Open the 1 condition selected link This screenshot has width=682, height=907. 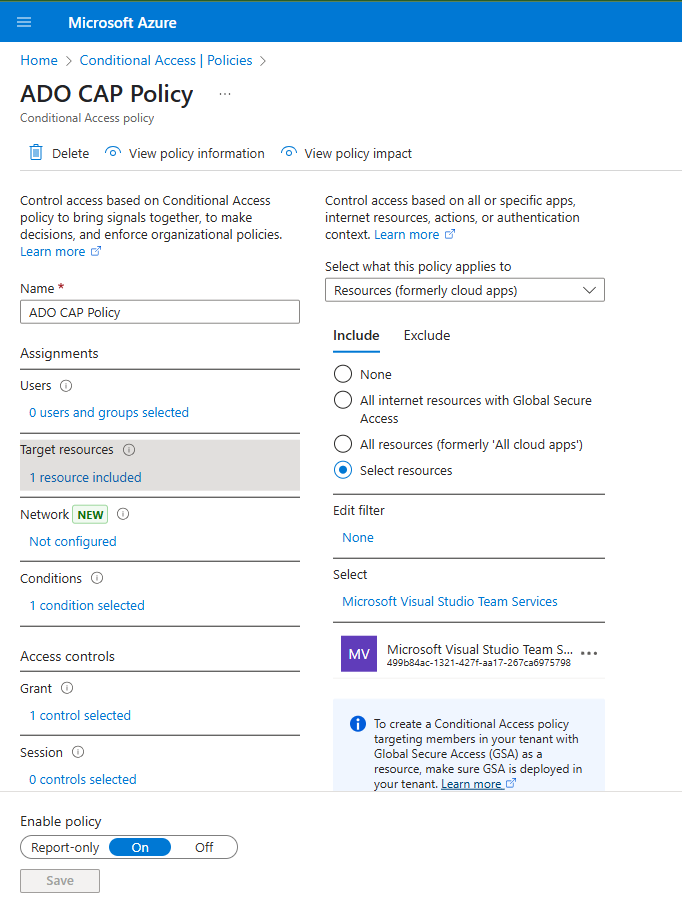click(x=86, y=605)
